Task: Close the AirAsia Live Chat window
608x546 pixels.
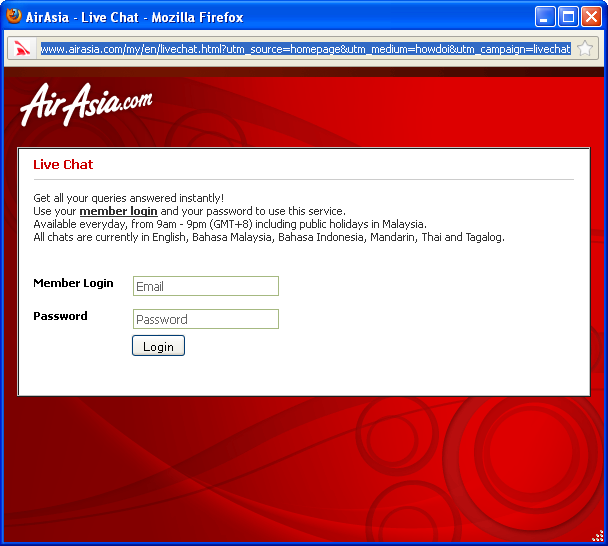Action: 591,17
